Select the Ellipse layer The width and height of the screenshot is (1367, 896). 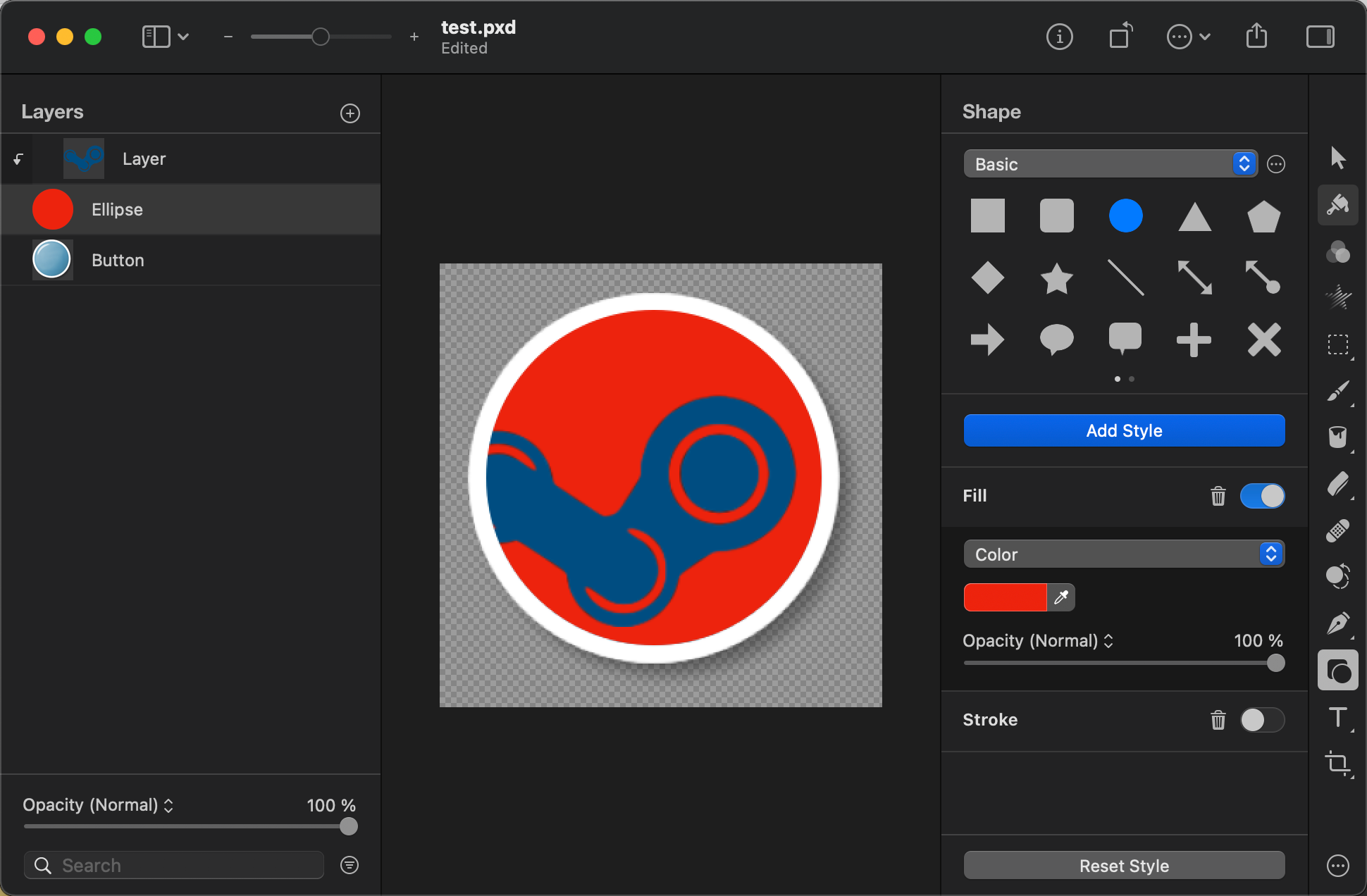[191, 209]
